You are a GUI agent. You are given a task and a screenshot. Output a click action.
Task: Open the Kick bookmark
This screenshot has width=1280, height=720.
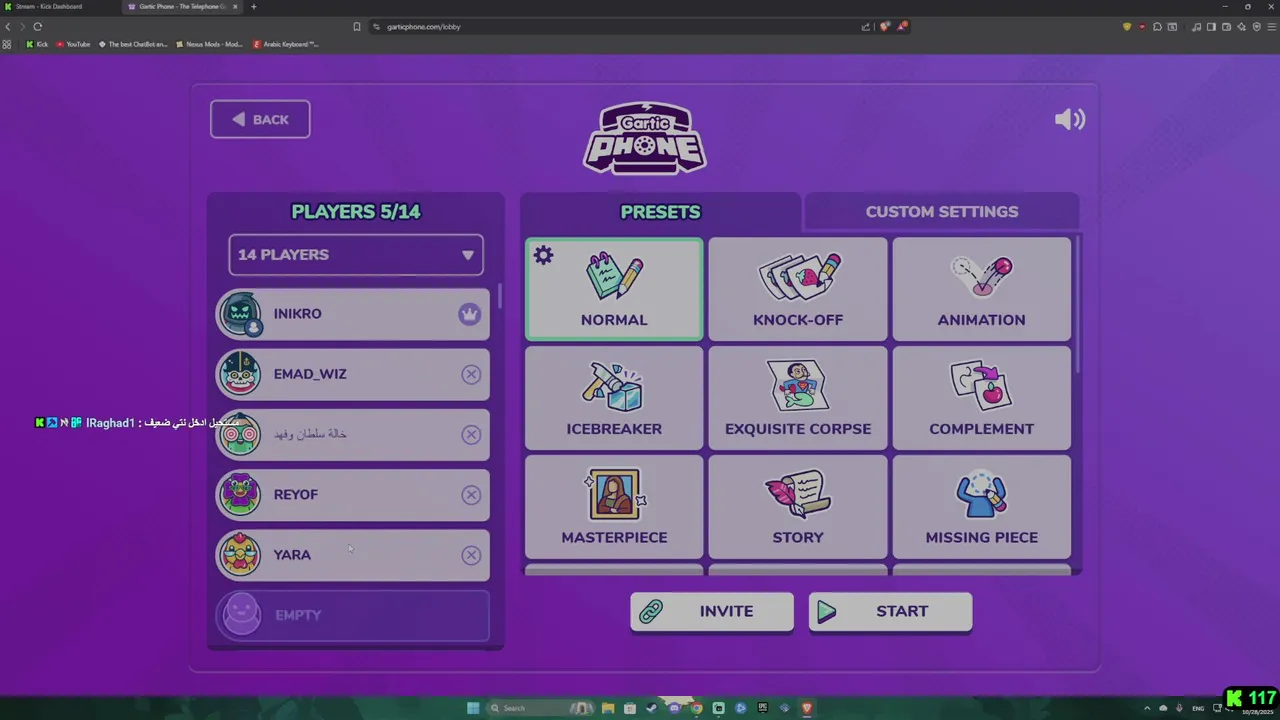pos(37,44)
